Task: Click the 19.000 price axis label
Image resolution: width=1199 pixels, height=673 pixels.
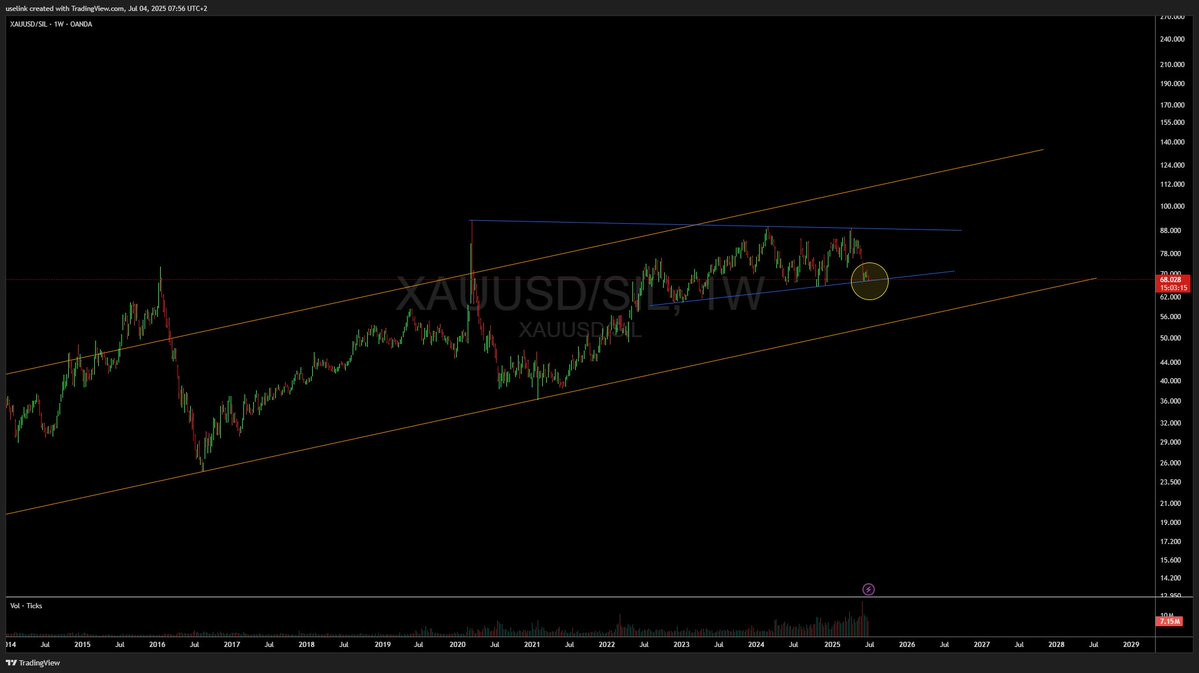Action: 1172,522
